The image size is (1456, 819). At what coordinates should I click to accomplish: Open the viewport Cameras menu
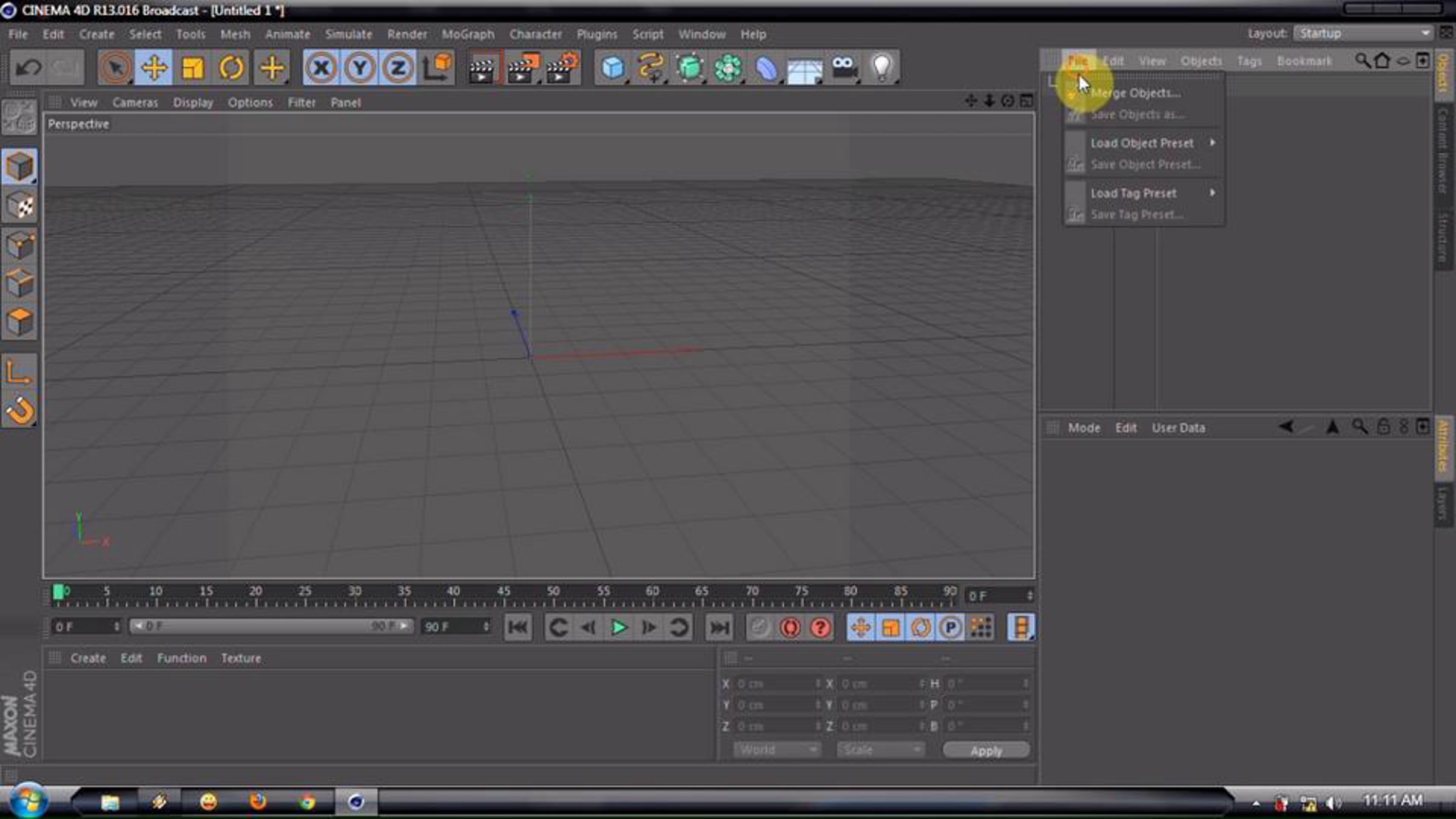(135, 103)
